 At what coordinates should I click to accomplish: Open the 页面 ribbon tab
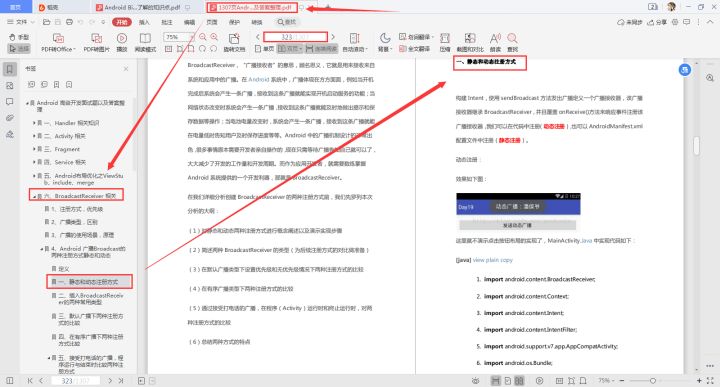point(212,22)
